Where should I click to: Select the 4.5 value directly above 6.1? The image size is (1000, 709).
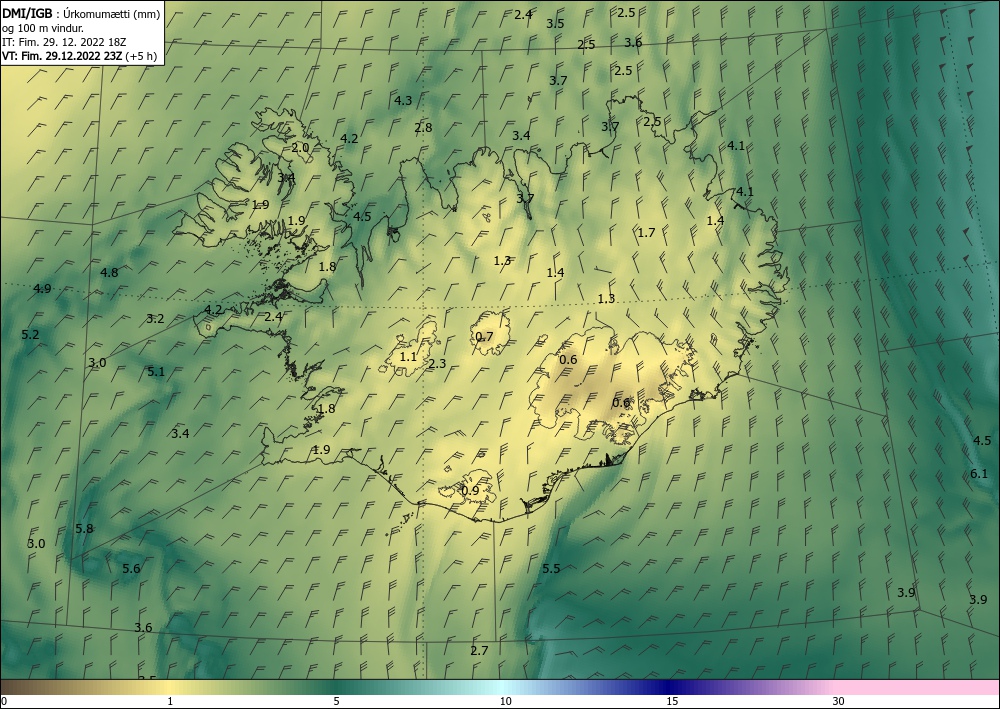coord(982,441)
